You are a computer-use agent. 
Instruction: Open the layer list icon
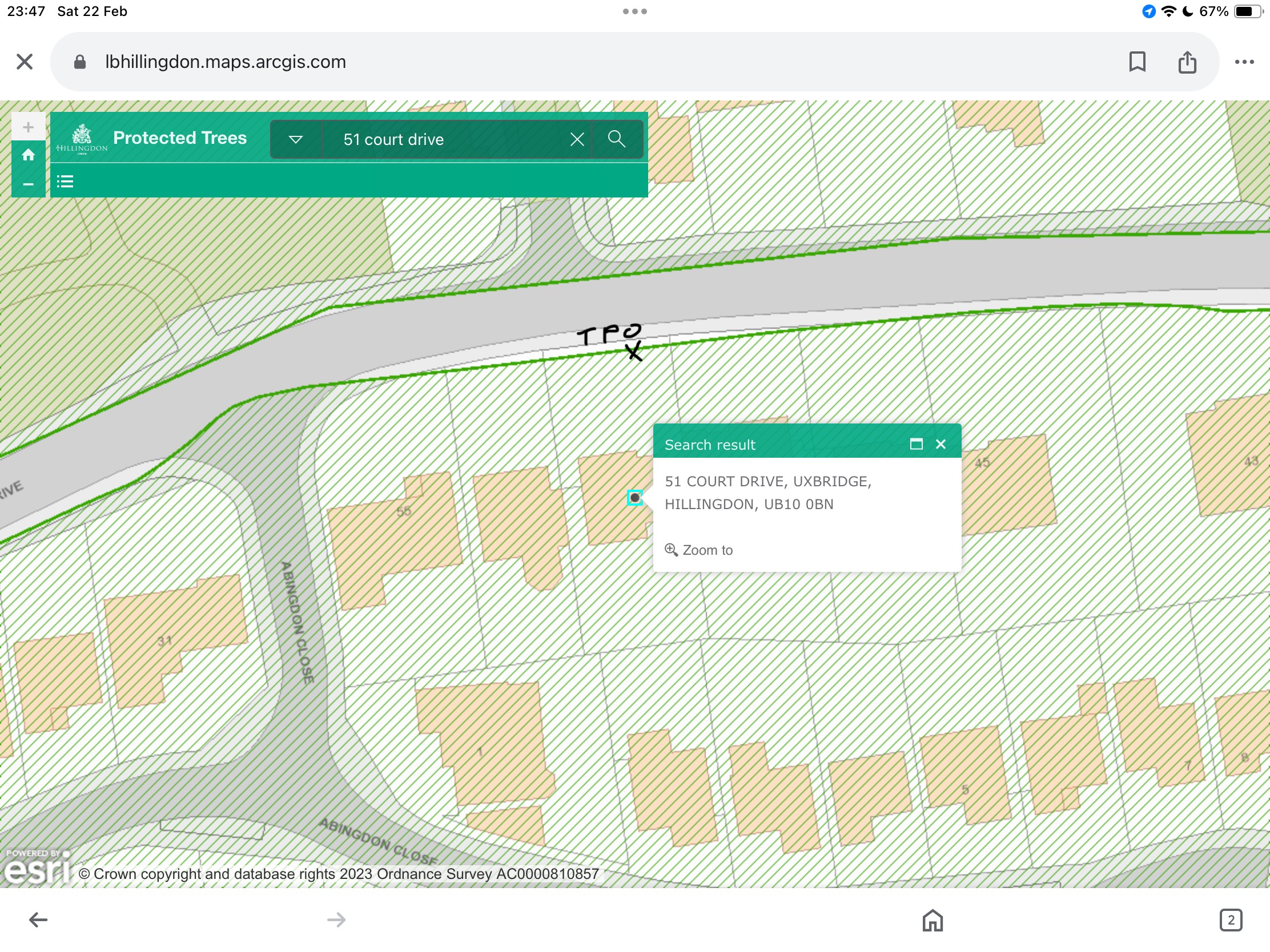coord(65,182)
